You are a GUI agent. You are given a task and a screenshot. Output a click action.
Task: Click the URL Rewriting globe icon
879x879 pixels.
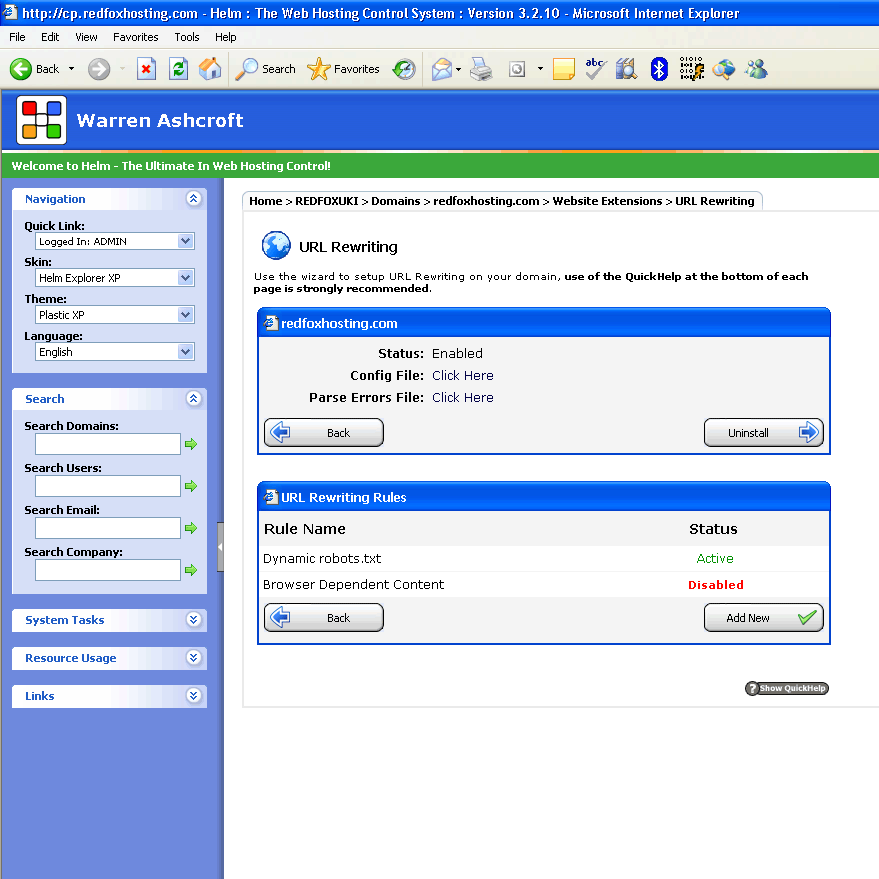coord(276,246)
